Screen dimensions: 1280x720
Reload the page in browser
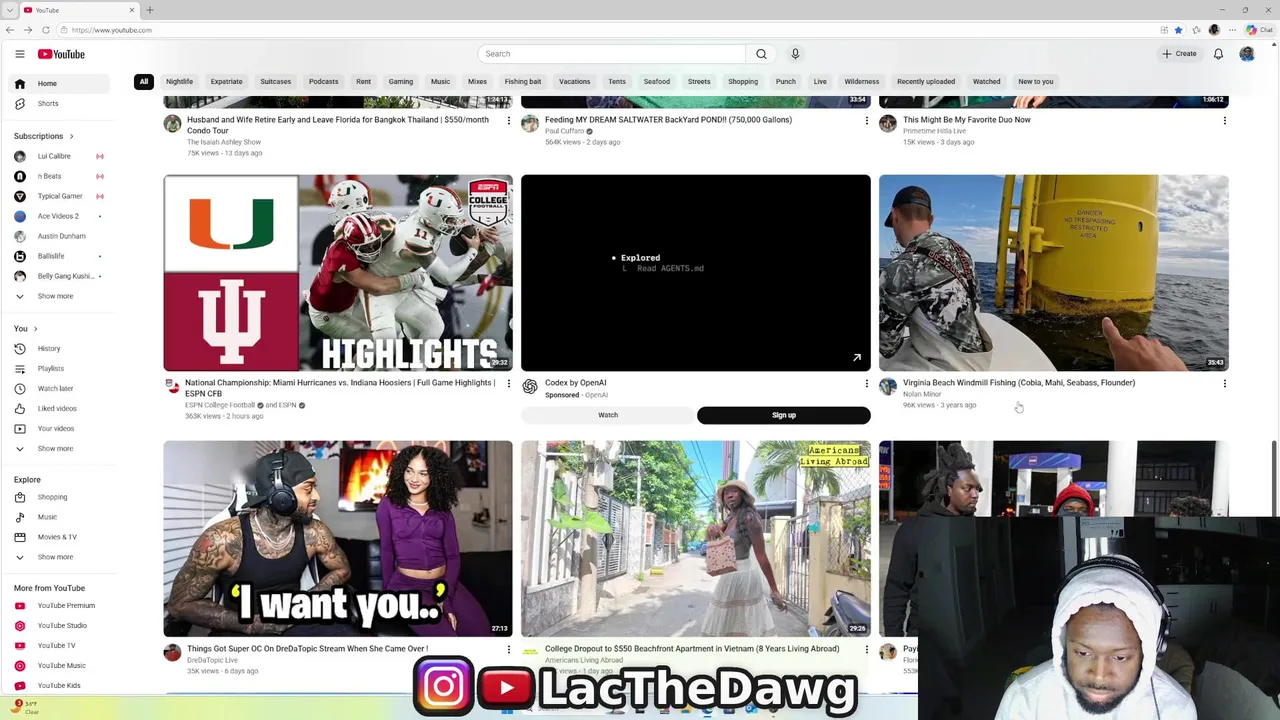coord(45,30)
